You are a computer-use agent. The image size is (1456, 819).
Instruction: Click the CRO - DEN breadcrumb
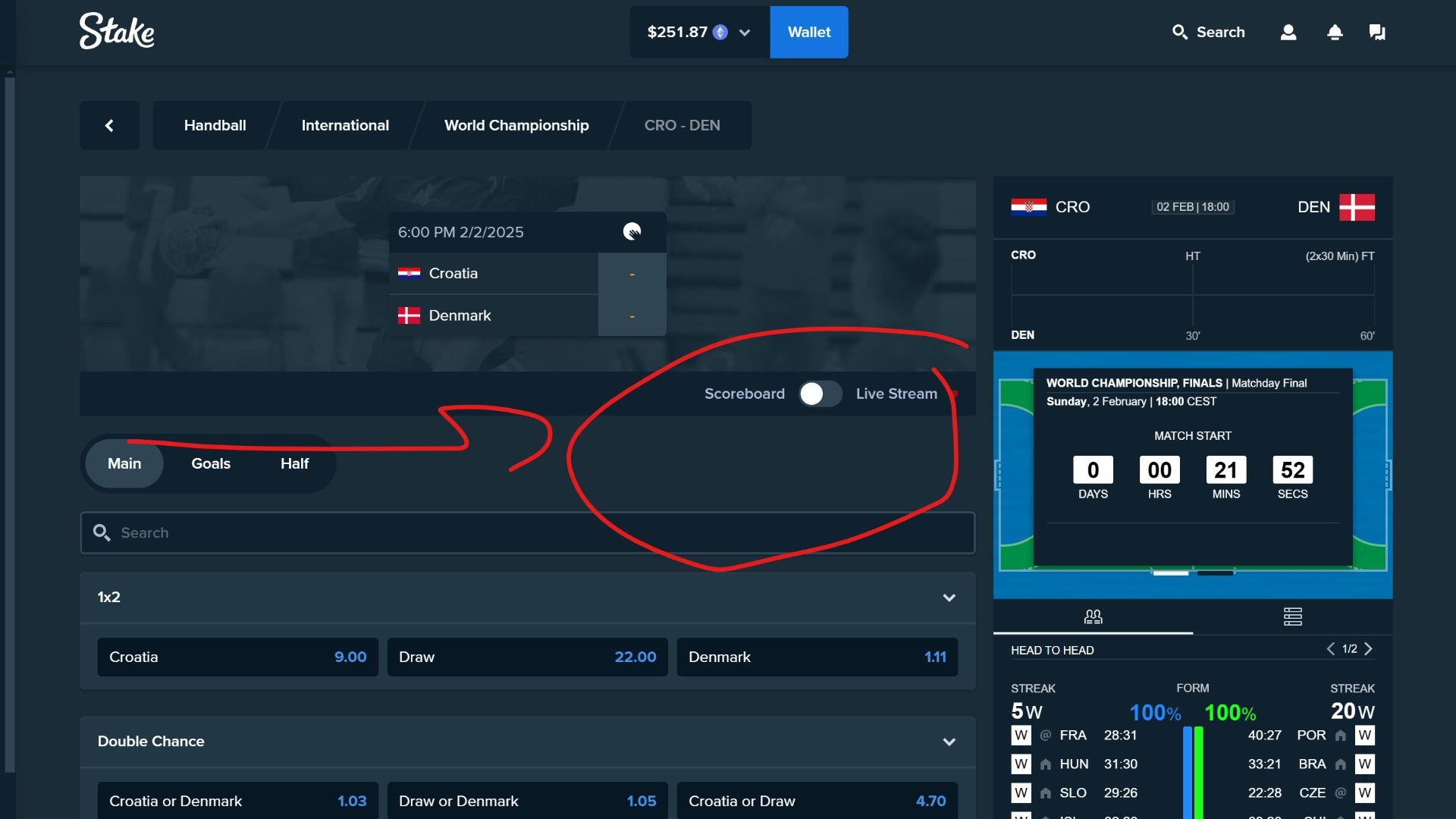[x=682, y=125]
